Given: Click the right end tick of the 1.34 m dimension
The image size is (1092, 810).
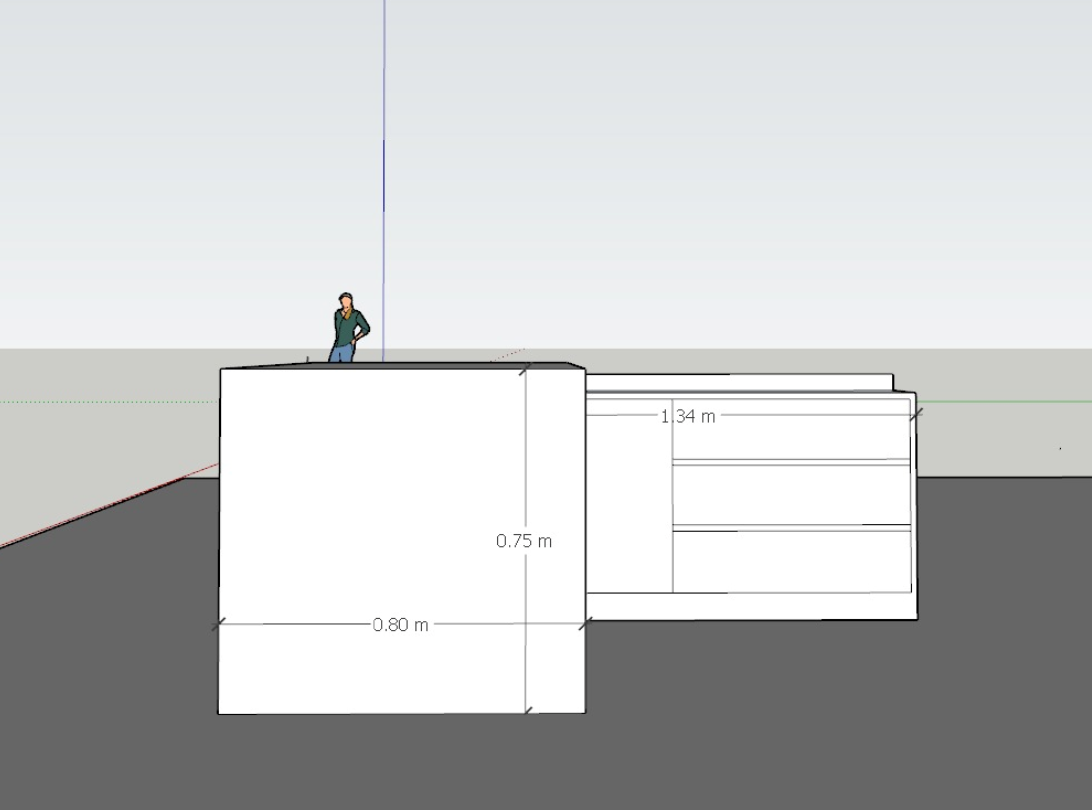Looking at the screenshot, I should 915,413.
